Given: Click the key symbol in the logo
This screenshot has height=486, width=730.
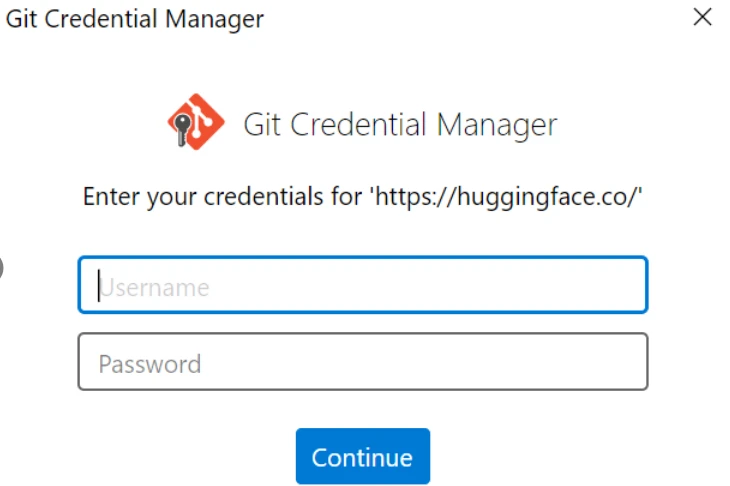Looking at the screenshot, I should tap(183, 126).
